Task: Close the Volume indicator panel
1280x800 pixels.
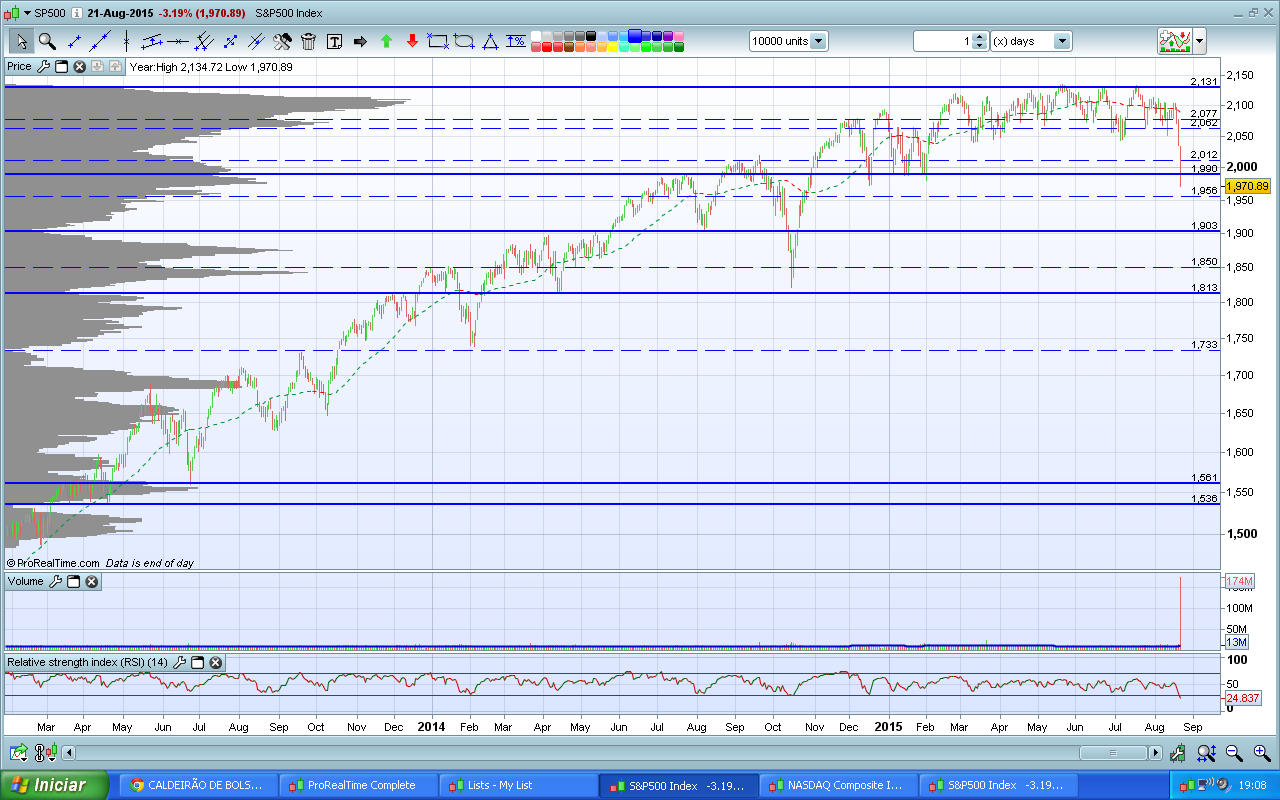Action: tap(91, 581)
